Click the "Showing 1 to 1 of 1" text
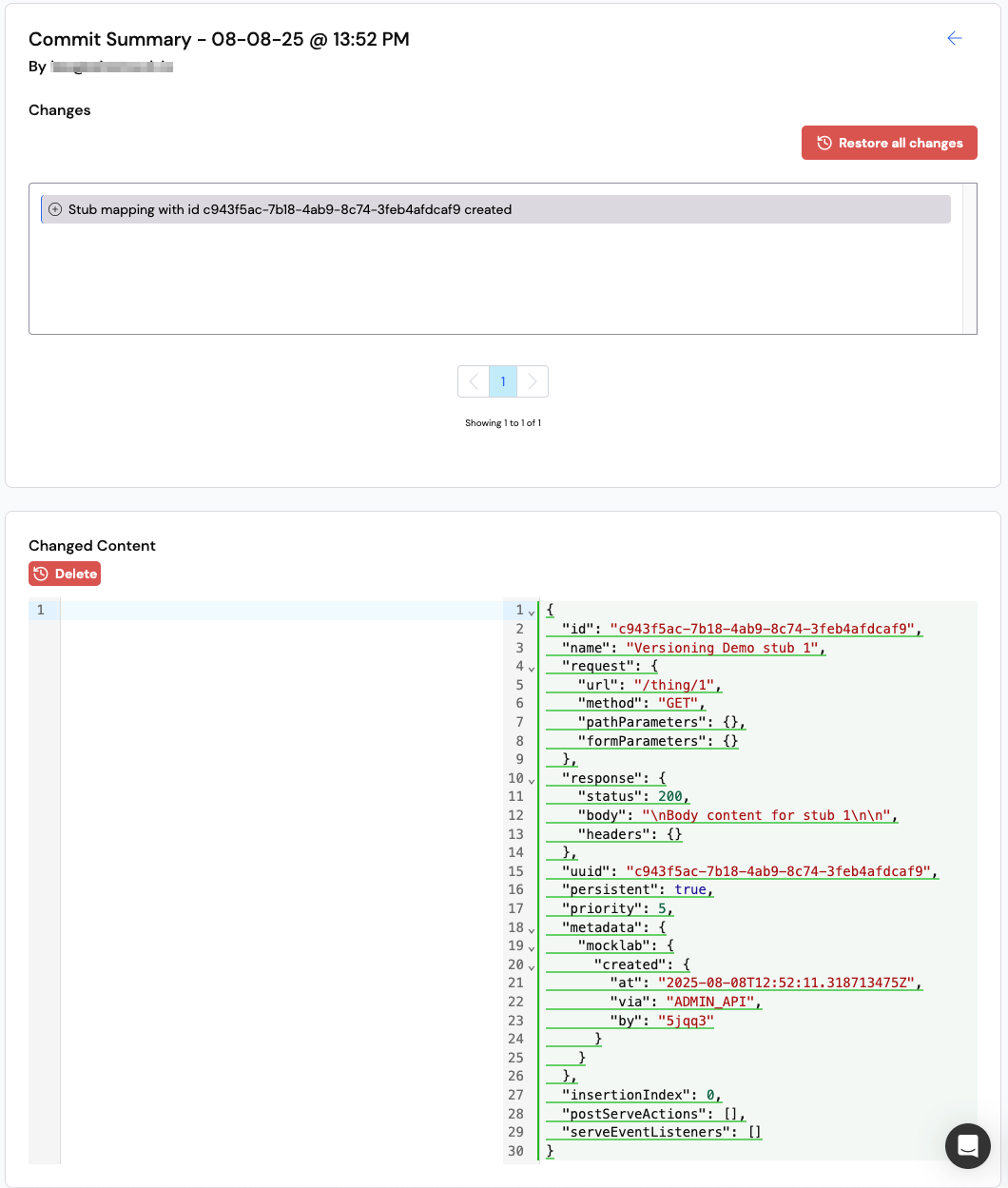 [503, 423]
